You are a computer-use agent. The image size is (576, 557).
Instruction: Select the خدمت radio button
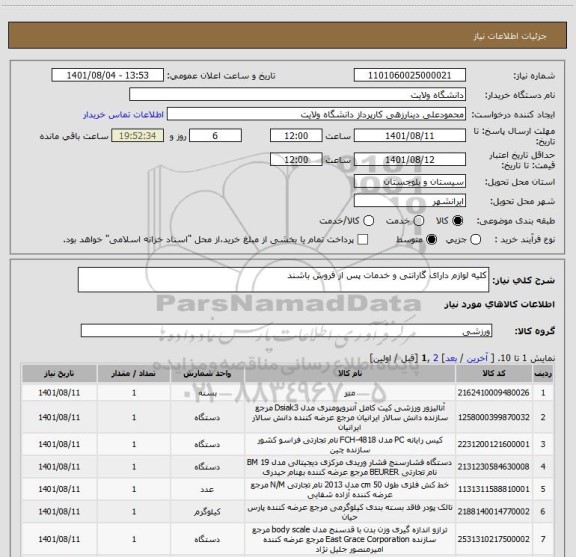click(419, 221)
